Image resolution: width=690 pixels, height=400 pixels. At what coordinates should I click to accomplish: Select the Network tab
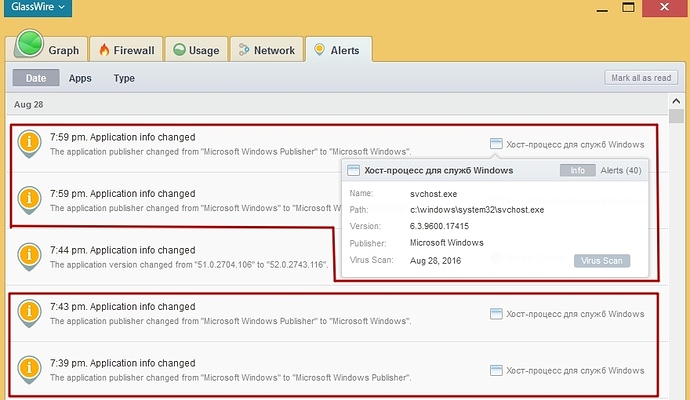pyautogui.click(x=266, y=50)
